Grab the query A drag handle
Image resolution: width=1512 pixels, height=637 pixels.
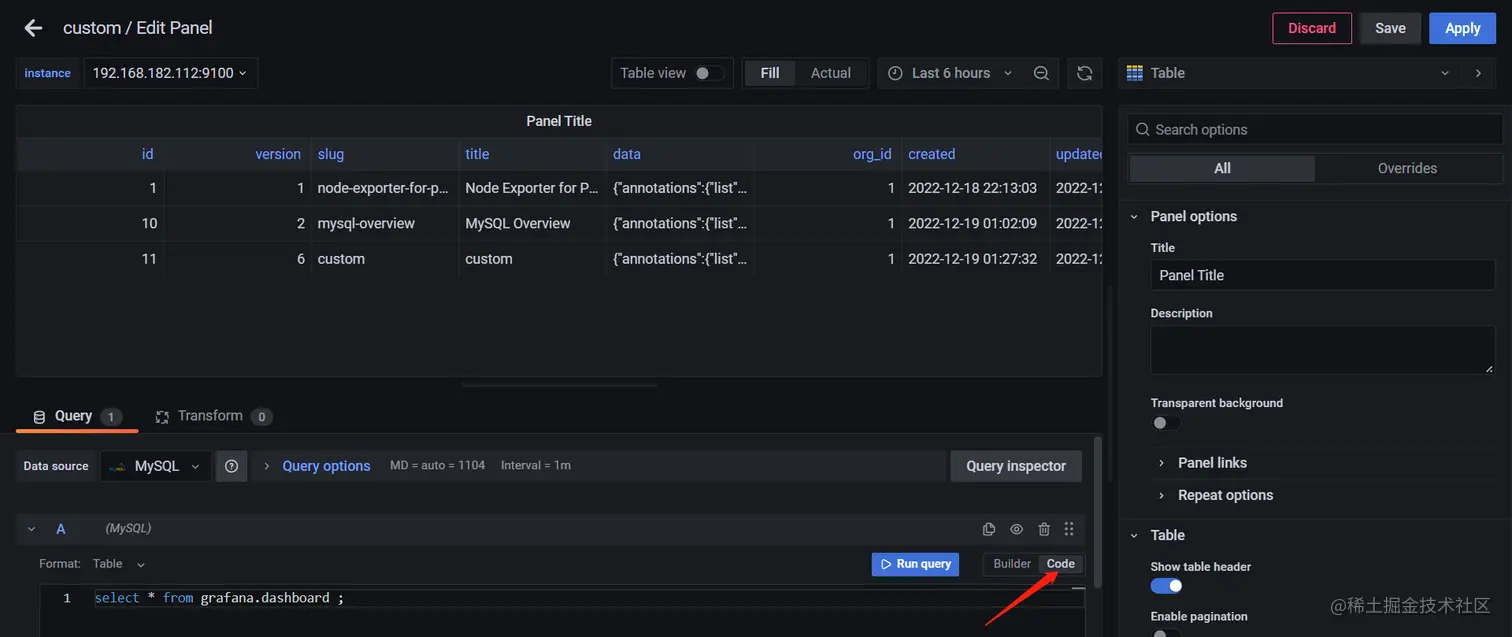pos(1069,529)
